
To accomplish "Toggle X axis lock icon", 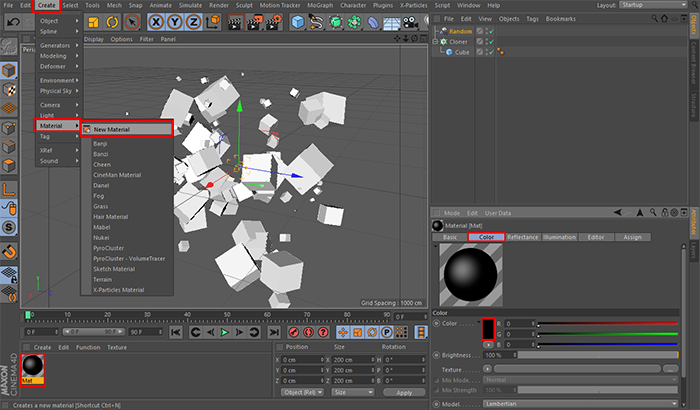I will coord(155,22).
